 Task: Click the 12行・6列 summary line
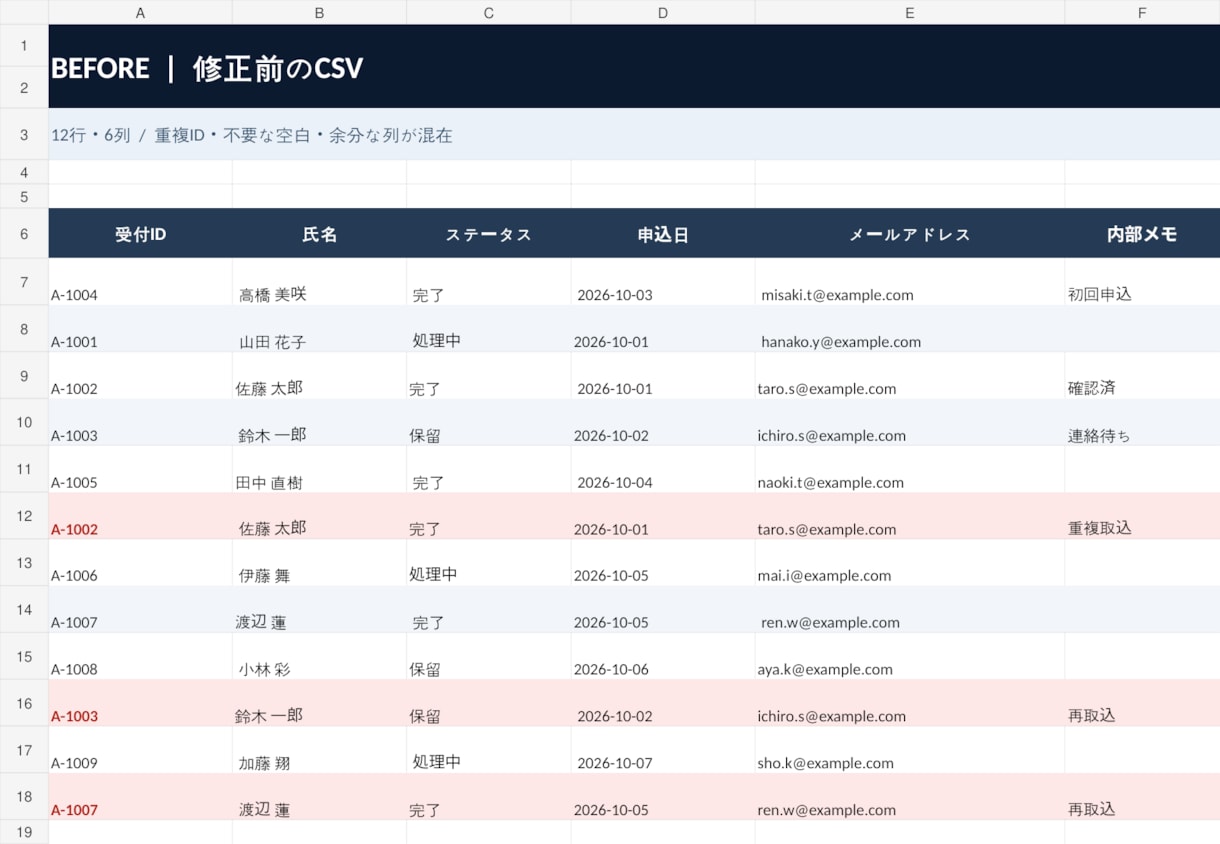click(634, 134)
